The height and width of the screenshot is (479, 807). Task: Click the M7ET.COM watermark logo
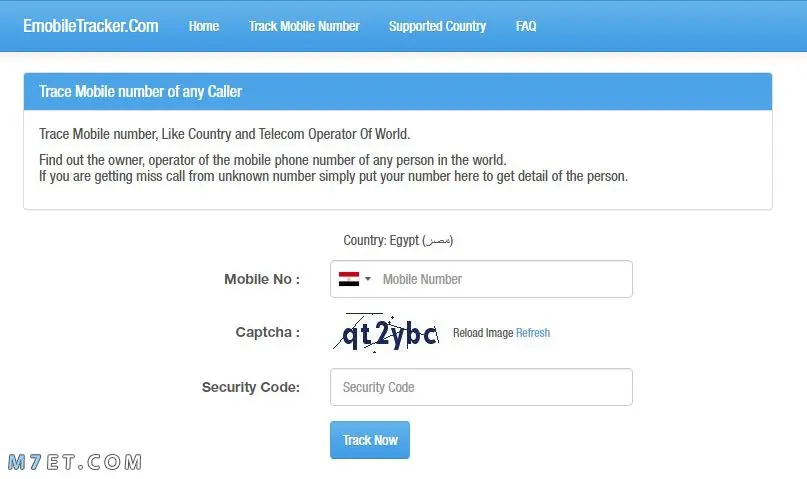pyautogui.click(x=75, y=462)
